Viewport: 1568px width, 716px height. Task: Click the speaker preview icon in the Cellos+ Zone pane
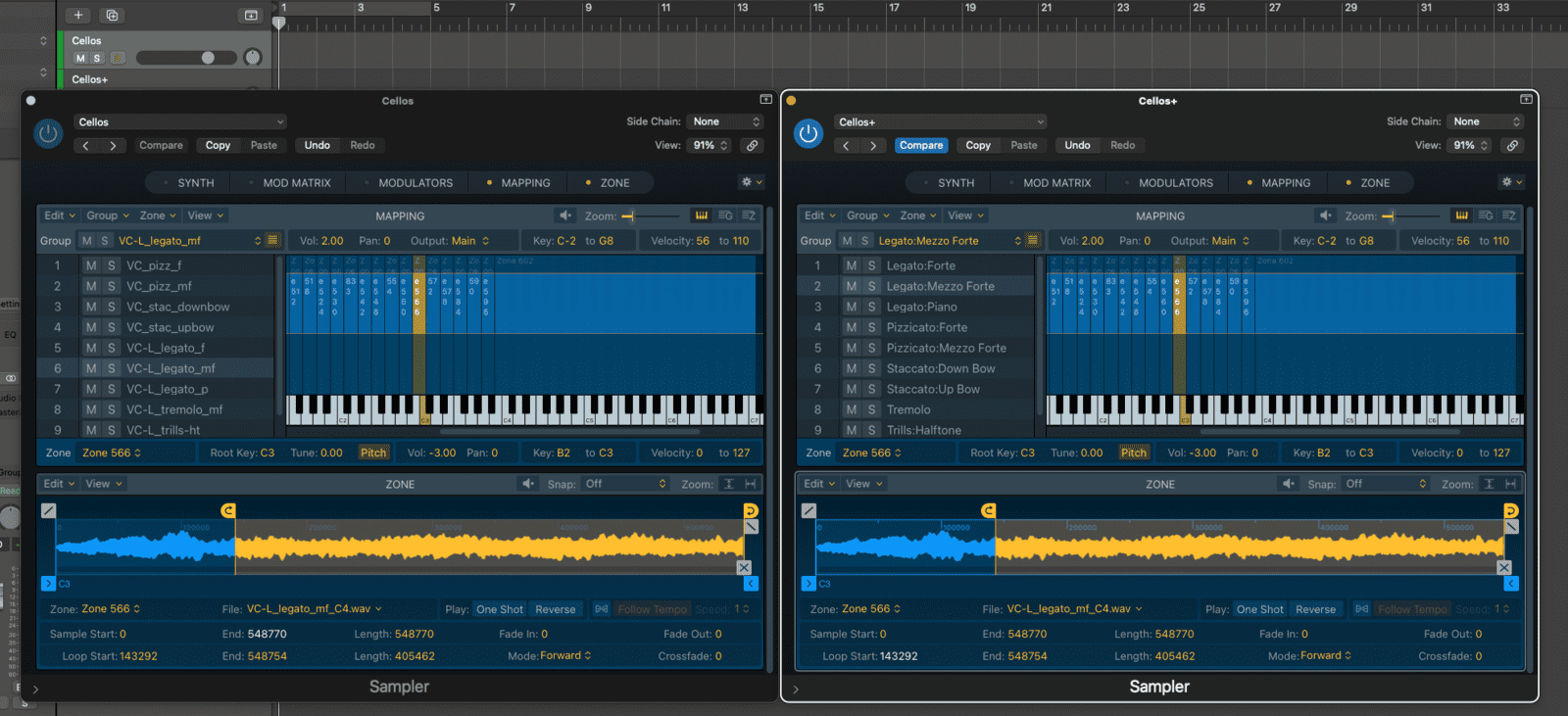coord(1289,484)
